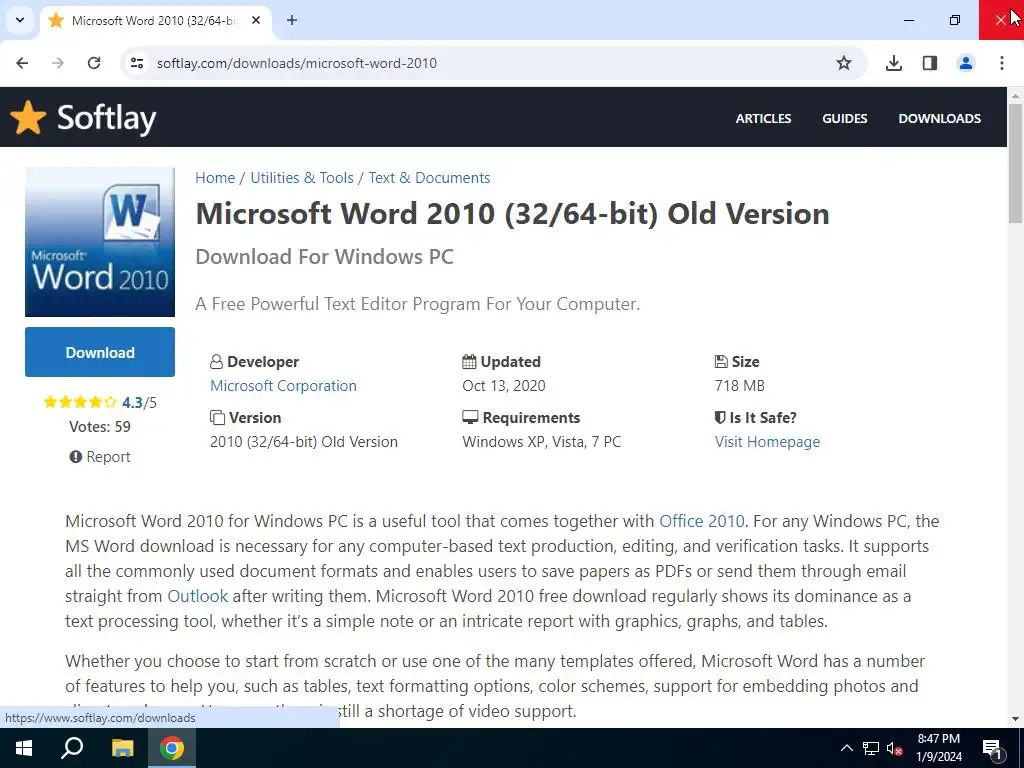Viewport: 1024px width, 768px height.
Task: Open a new tab with plus button
Action: [292, 20]
